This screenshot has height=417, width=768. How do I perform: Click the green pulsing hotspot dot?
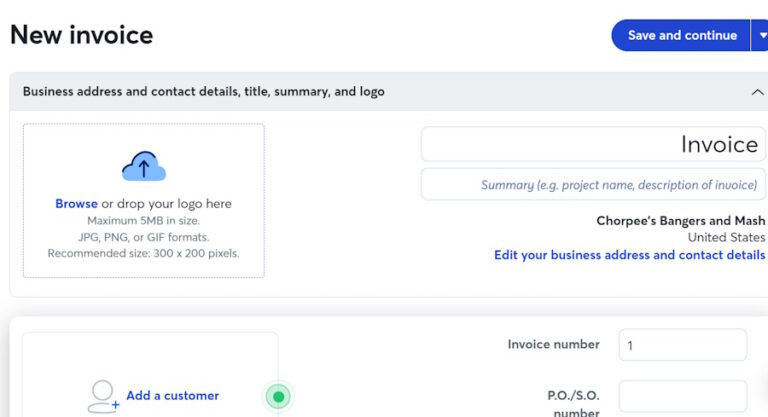point(279,397)
